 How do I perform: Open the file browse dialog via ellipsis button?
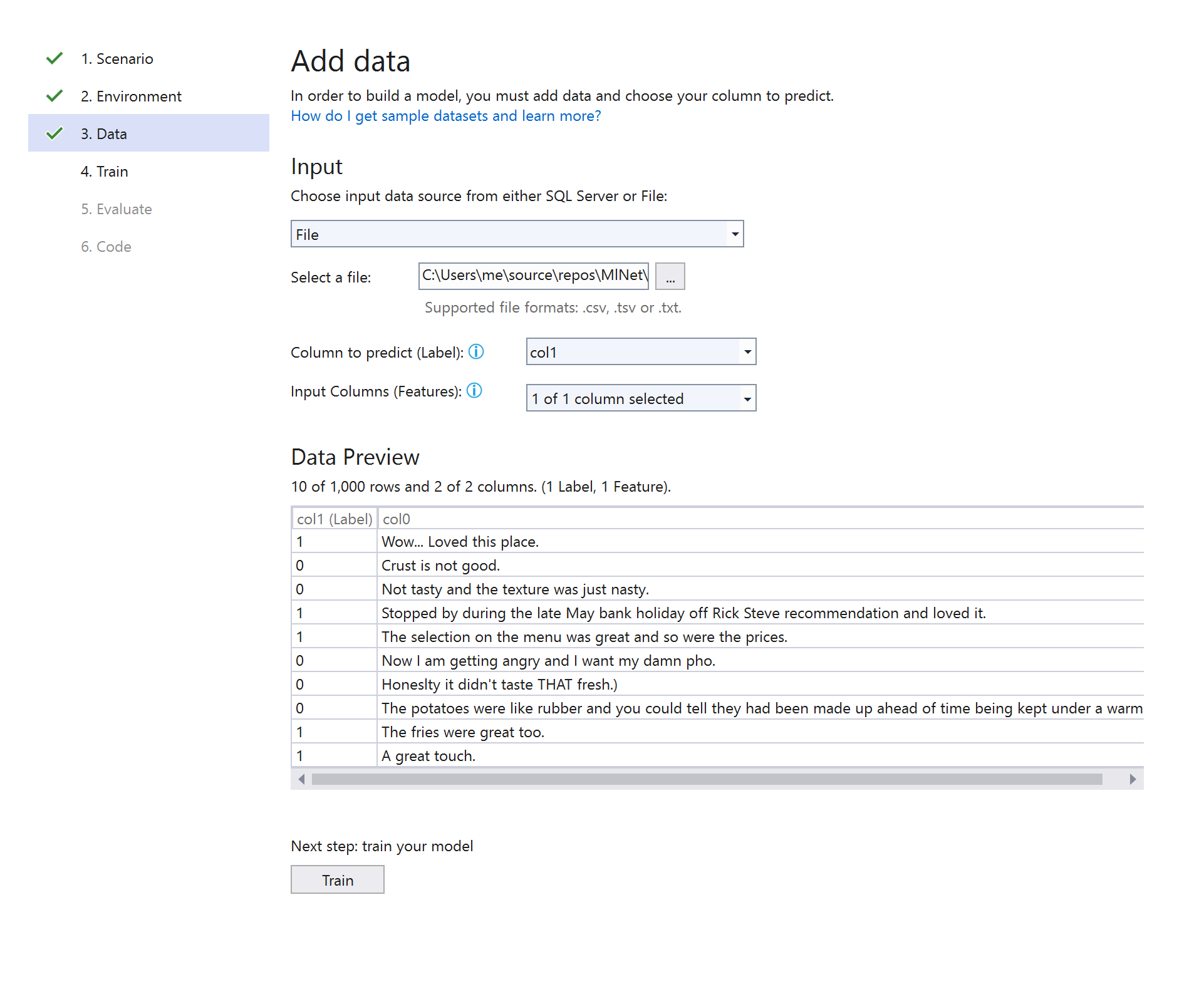coord(670,276)
